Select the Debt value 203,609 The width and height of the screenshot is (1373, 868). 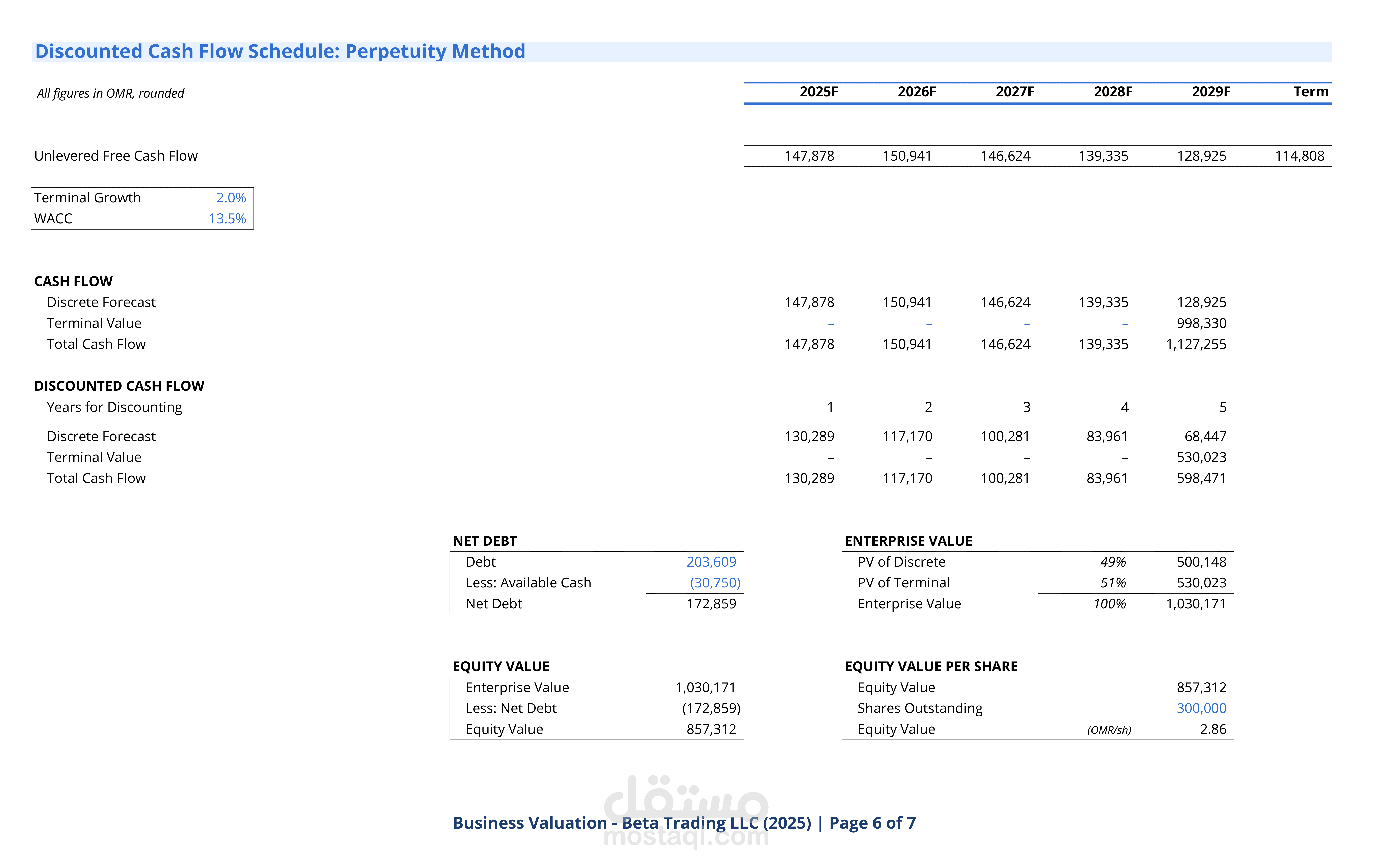pos(710,562)
